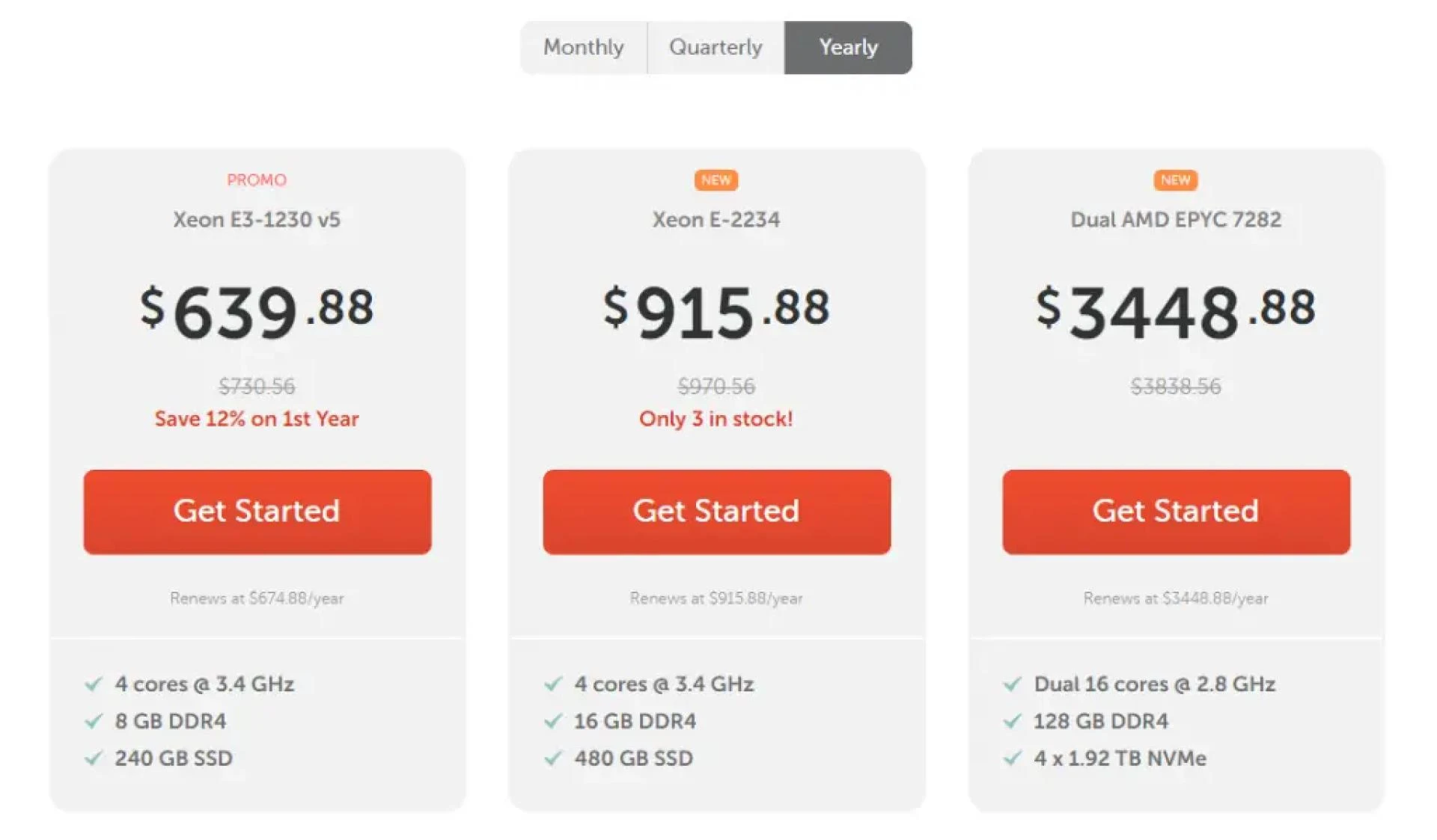1437x840 pixels.
Task: Click the checkmark beside 8 GB DDR4
Action: [x=95, y=721]
